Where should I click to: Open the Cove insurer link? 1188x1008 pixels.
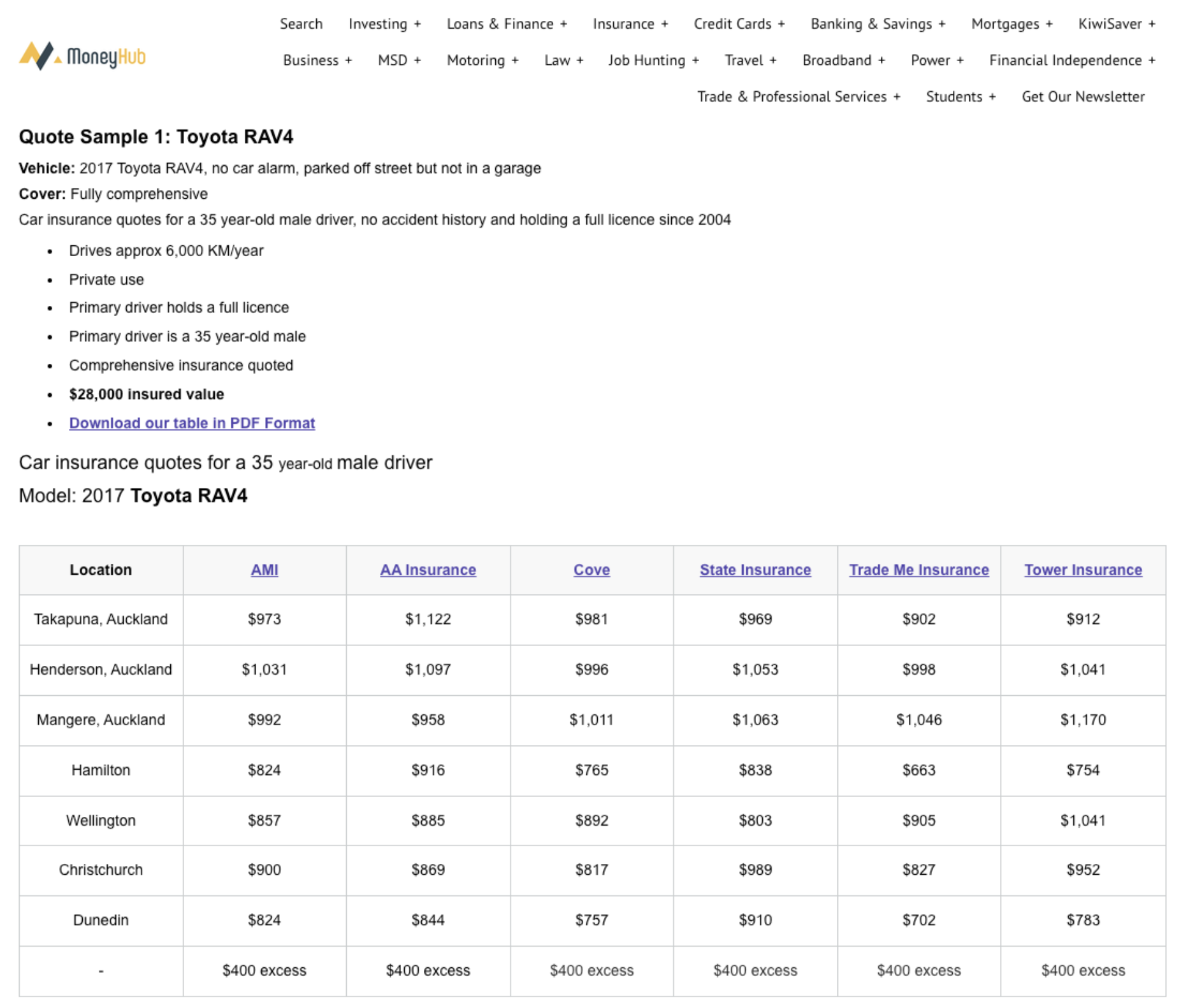click(x=591, y=570)
